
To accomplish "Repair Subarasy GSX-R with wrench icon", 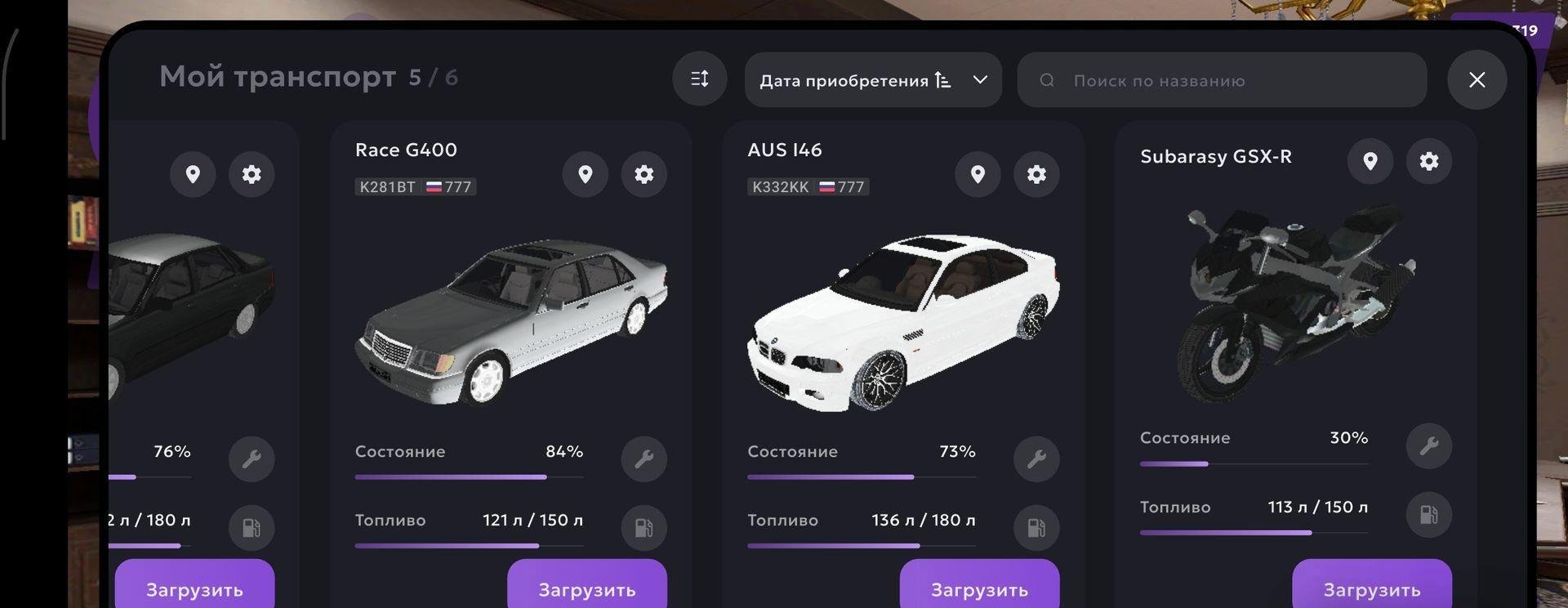I will coord(1429,446).
